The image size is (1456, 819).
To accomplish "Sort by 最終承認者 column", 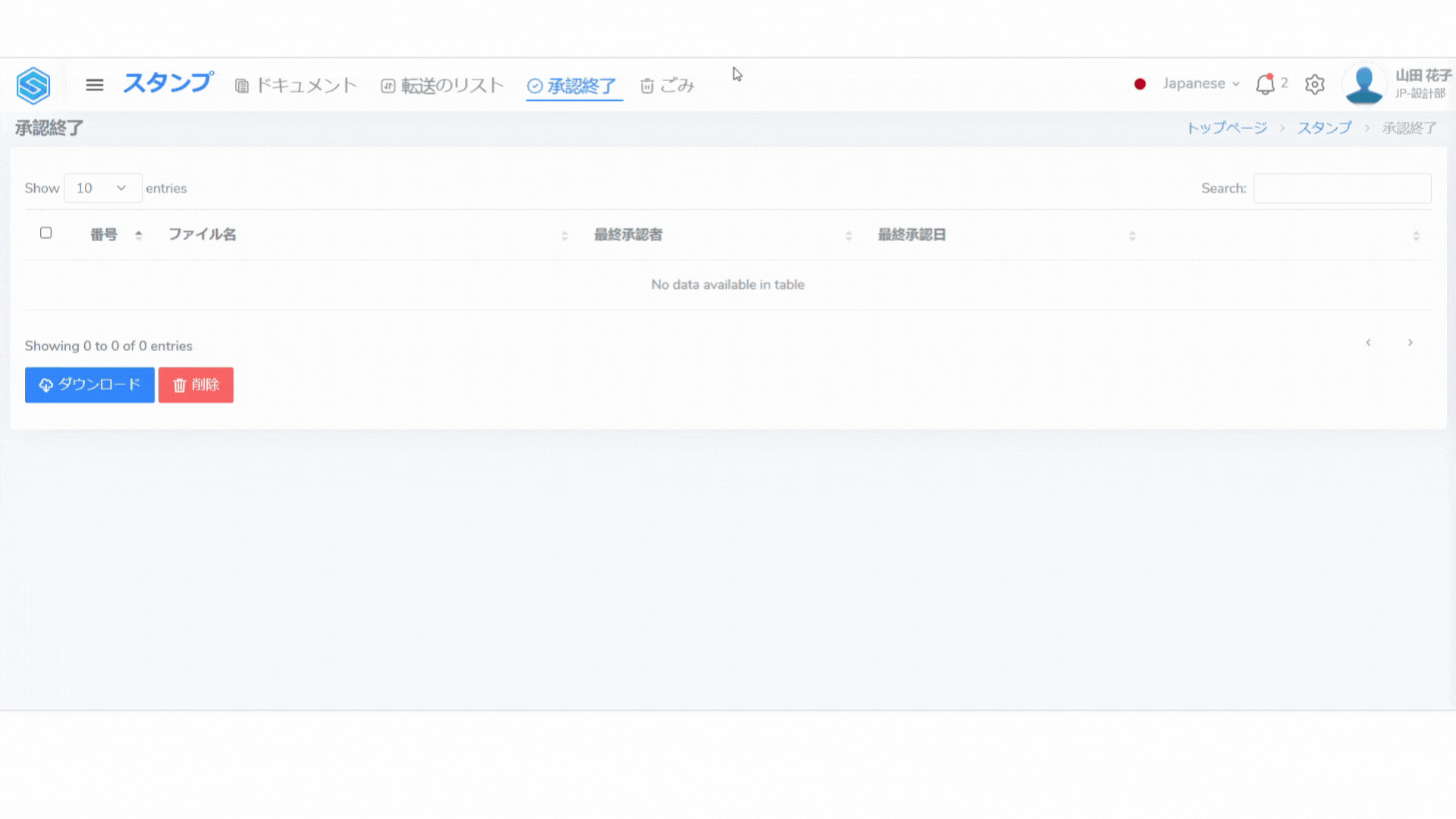I will pyautogui.click(x=628, y=235).
